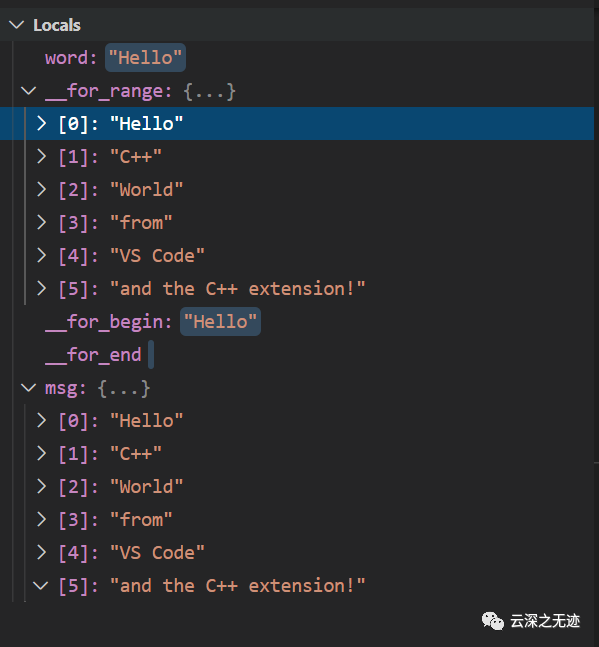Click the Locals section header label

(57, 25)
